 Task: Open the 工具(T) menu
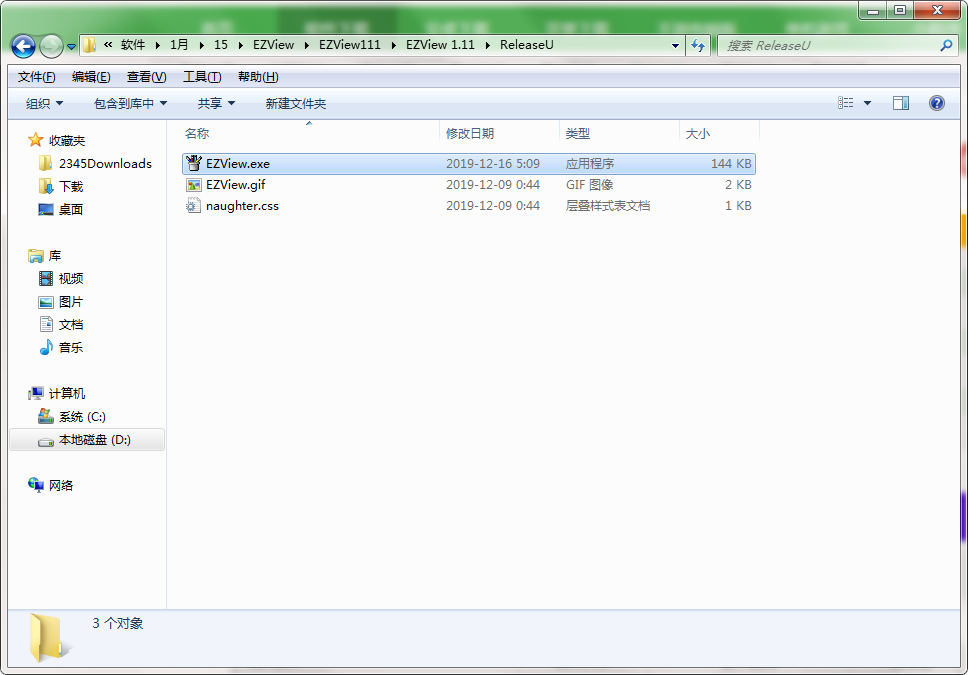(x=202, y=77)
